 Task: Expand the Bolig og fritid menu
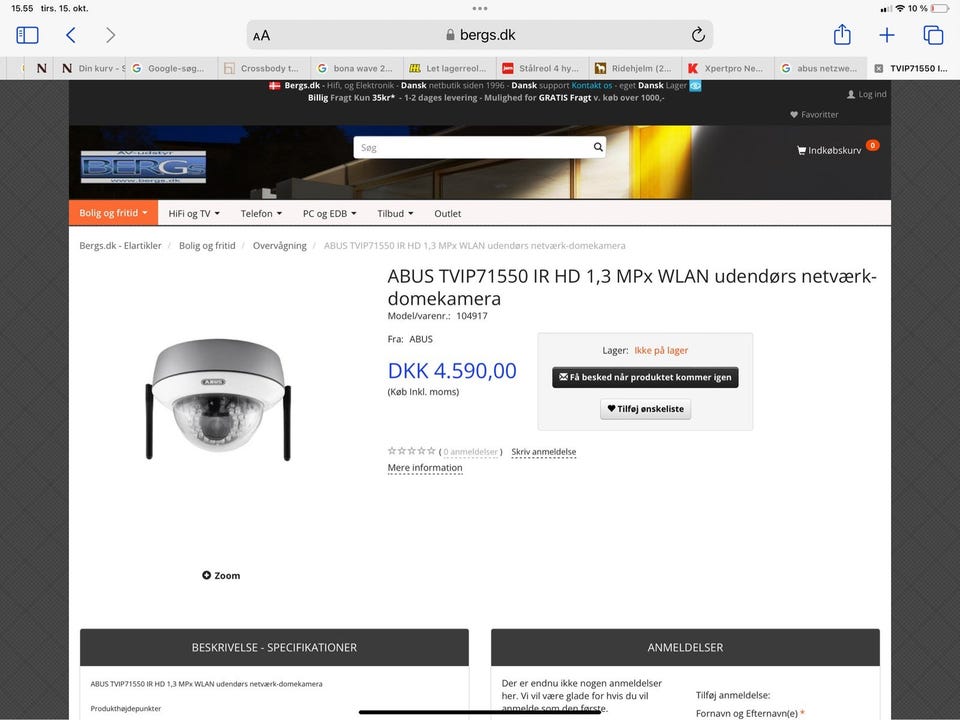(x=113, y=212)
